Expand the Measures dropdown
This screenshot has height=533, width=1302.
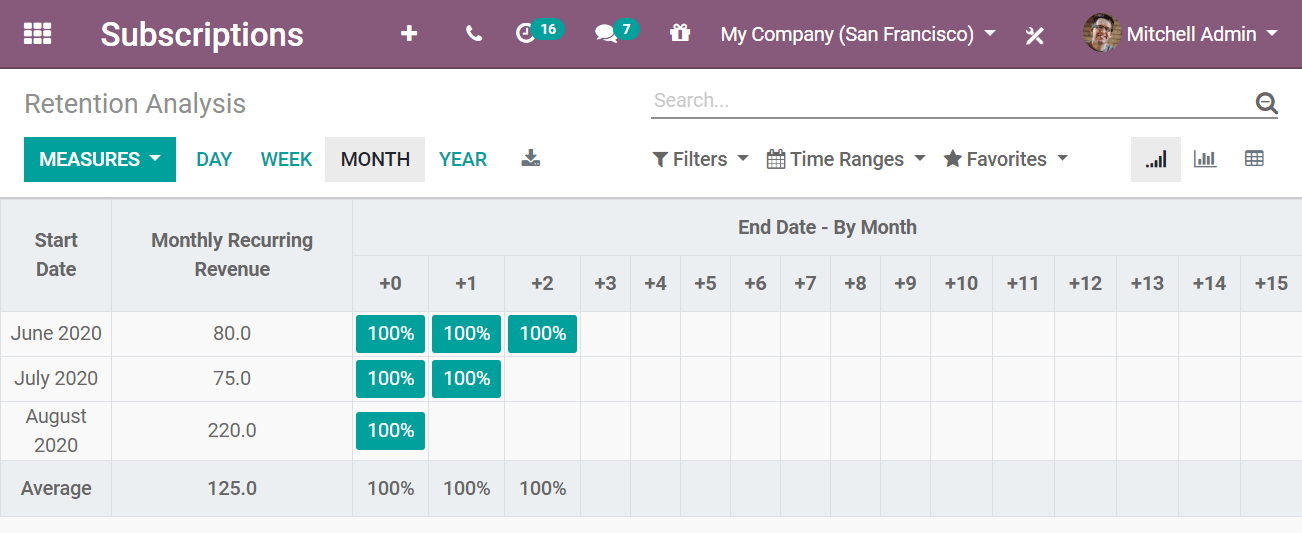coord(100,160)
